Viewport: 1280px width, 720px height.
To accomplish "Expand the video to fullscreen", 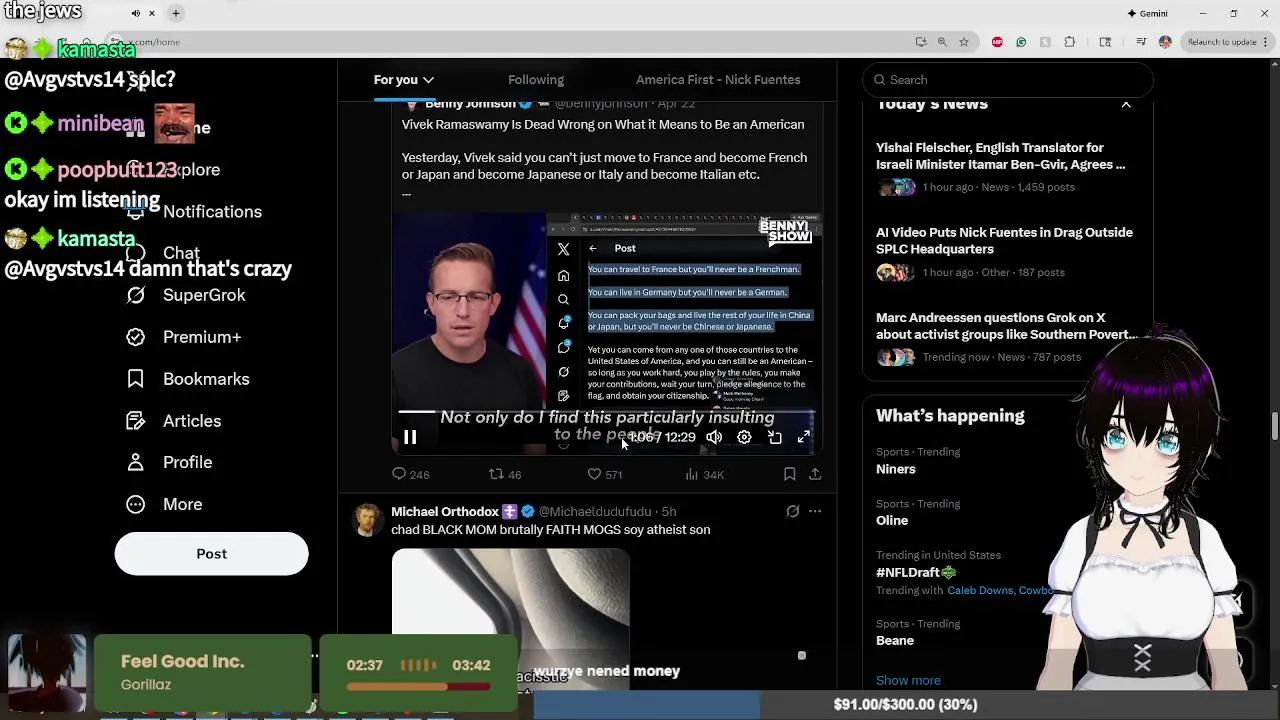I will pos(804,437).
